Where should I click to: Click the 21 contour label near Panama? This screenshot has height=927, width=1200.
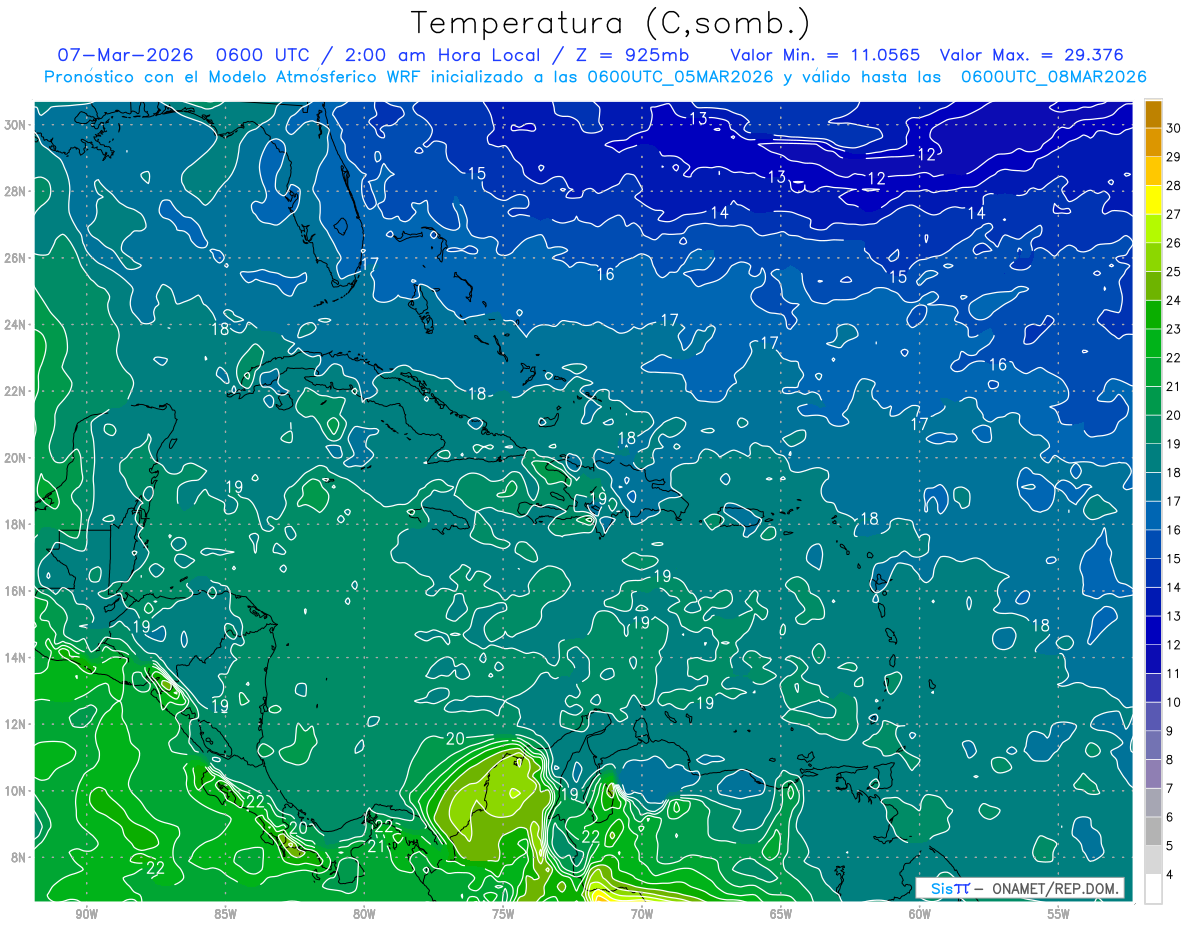point(377,846)
